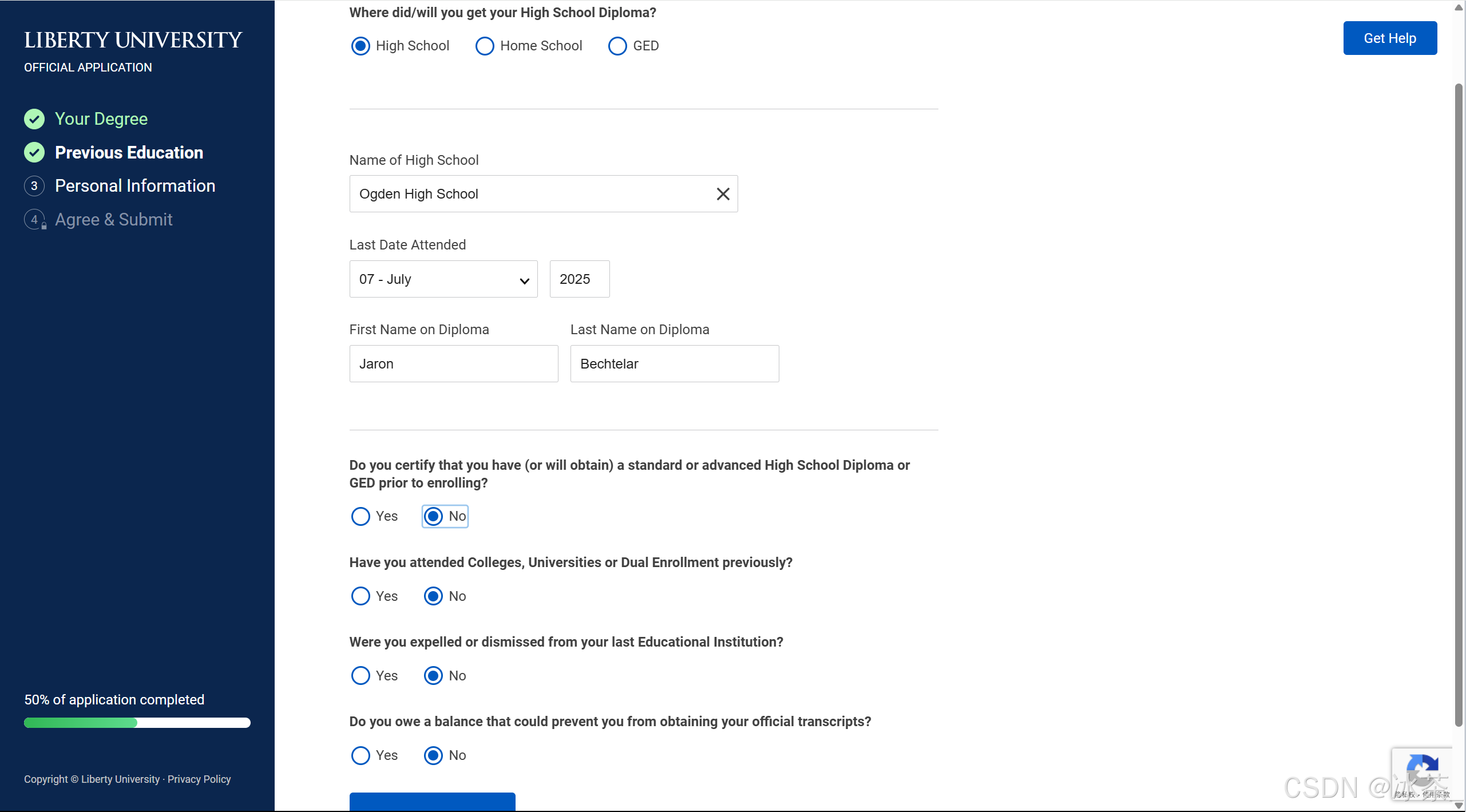The image size is (1466, 812).
Task: Click the locked step 4 circle icon
Action: coord(34,220)
